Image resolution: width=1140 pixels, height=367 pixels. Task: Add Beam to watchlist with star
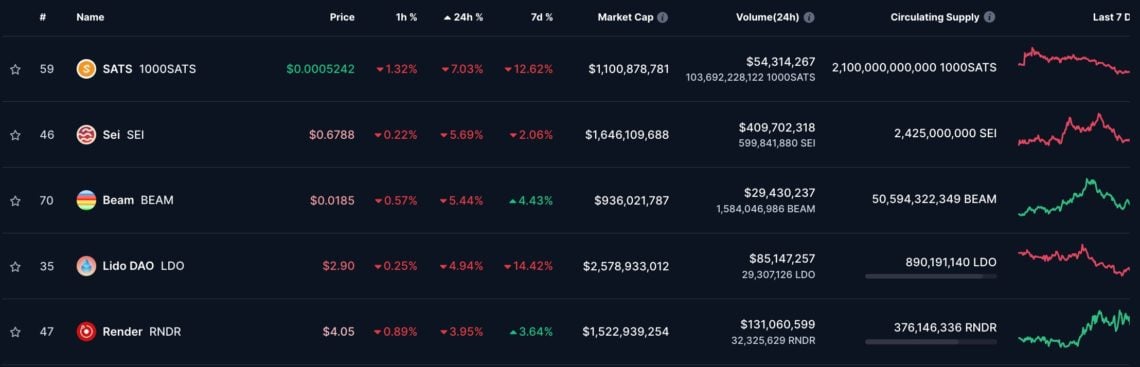click(x=15, y=201)
